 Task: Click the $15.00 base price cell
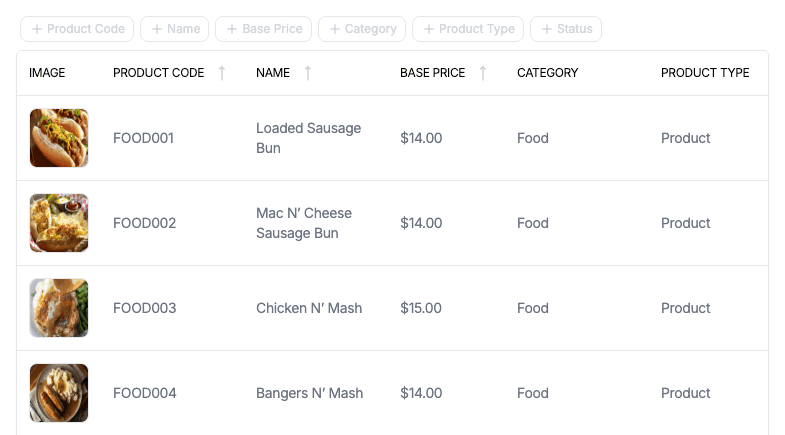click(421, 308)
